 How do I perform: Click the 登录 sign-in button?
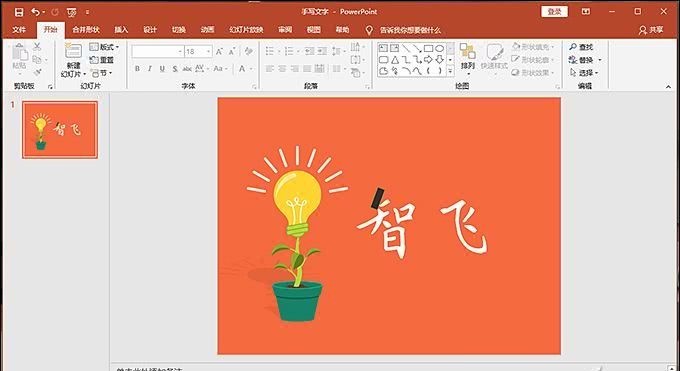pyautogui.click(x=554, y=12)
